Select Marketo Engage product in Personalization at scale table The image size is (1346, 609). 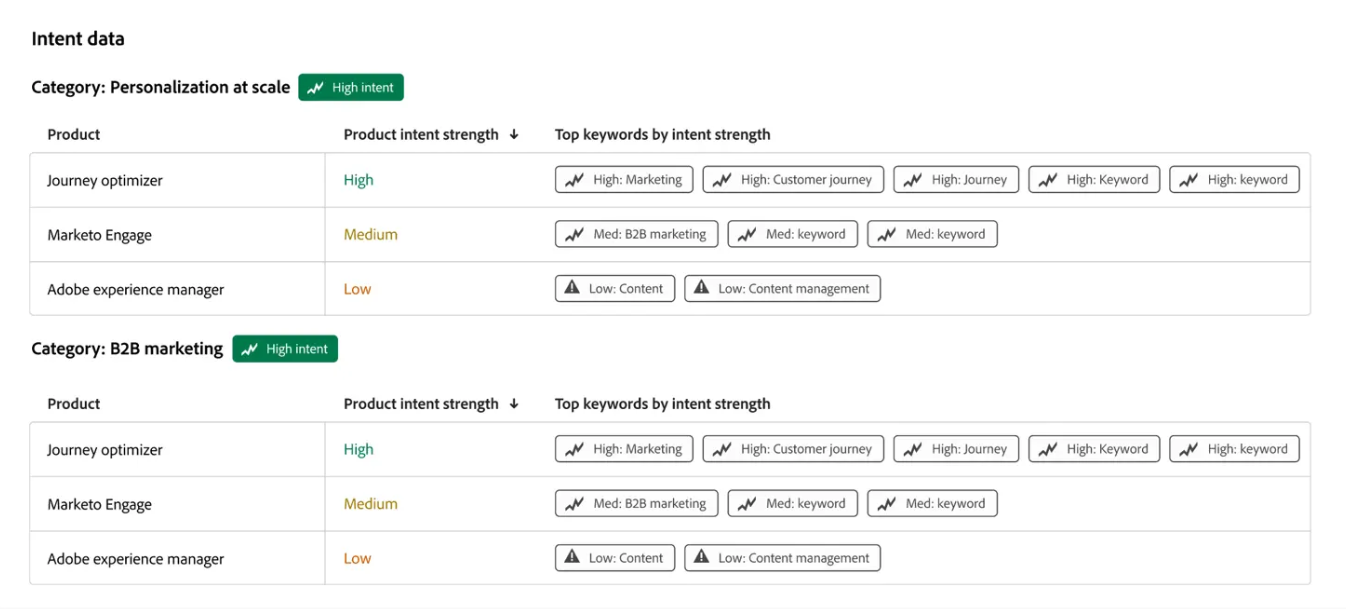(x=100, y=235)
